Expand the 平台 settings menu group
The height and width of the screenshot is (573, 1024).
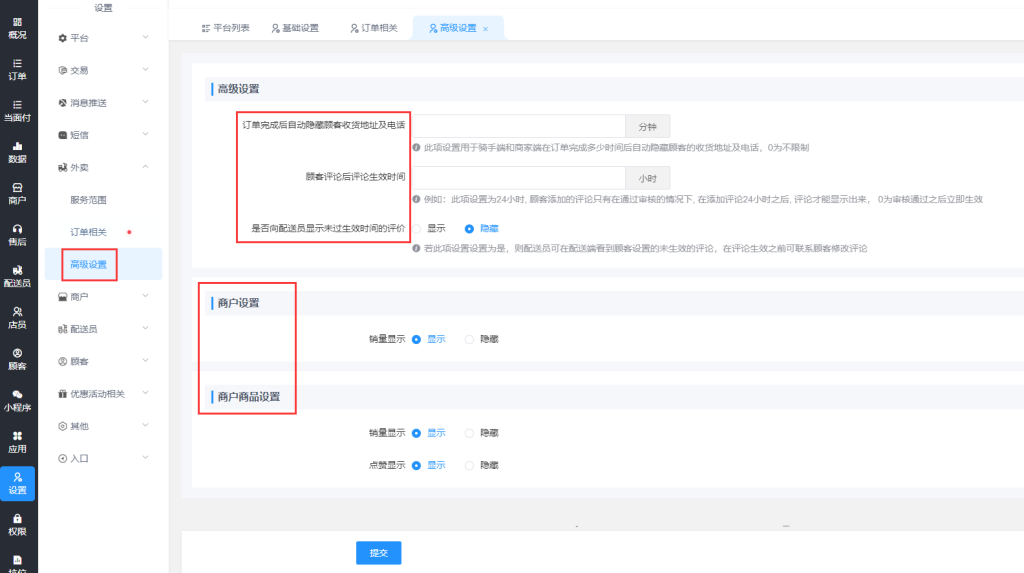[x=103, y=38]
